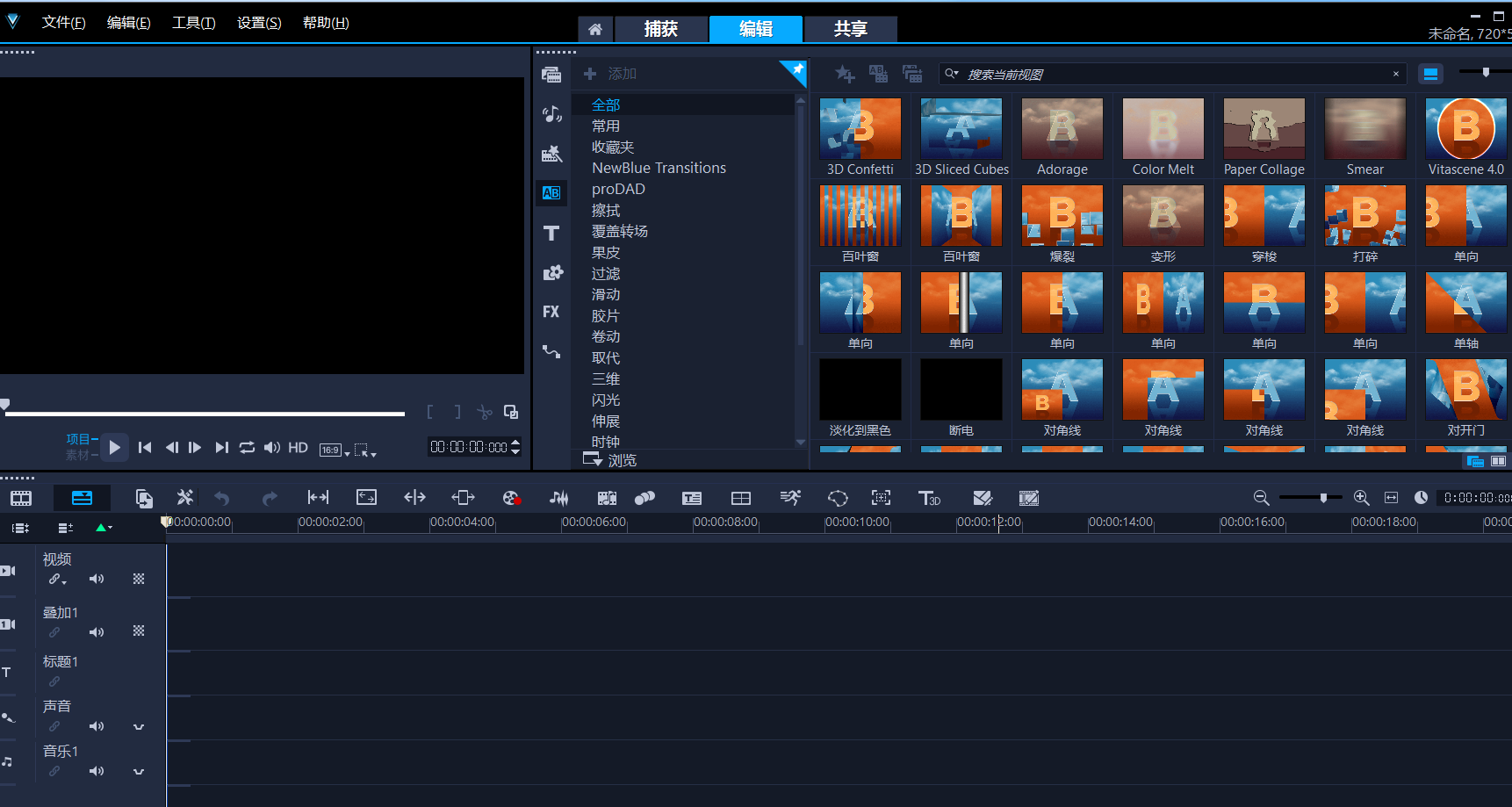Switch to the 共享 tab
The height and width of the screenshot is (807, 1512).
pyautogui.click(x=851, y=29)
